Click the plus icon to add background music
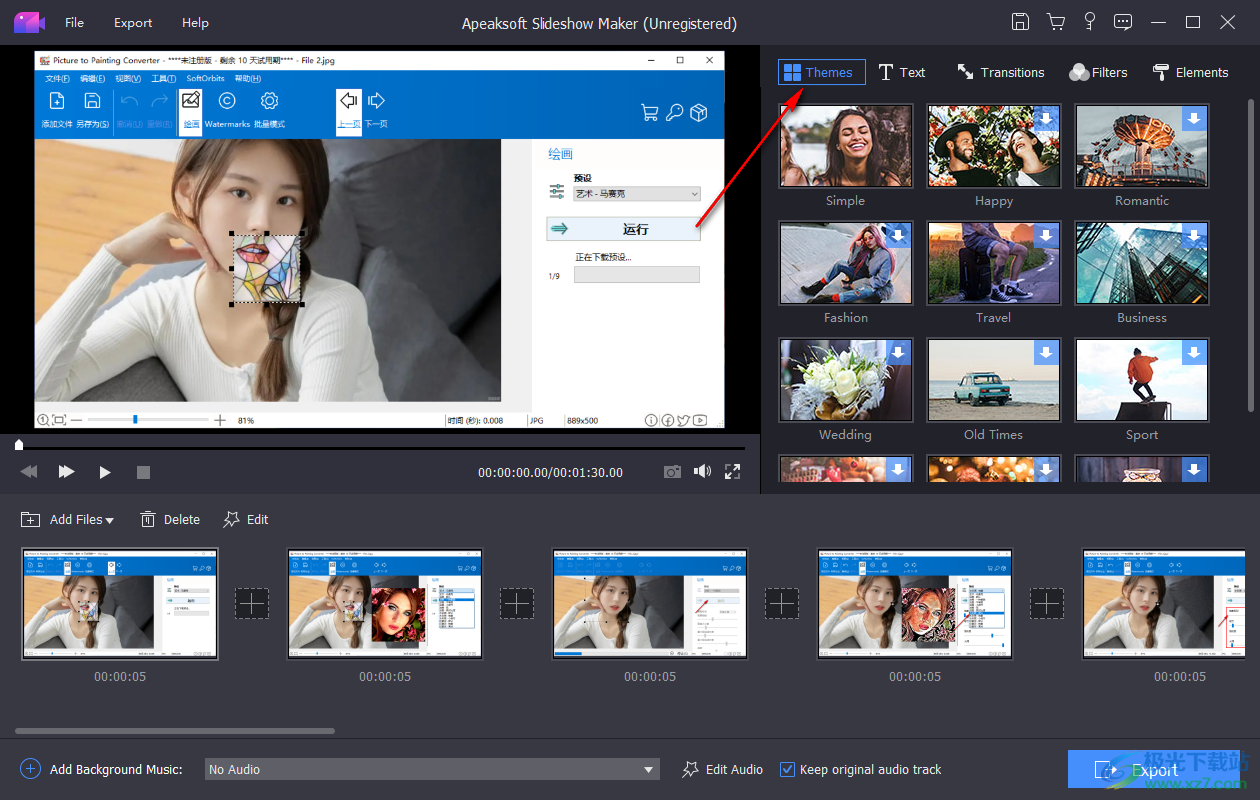This screenshot has height=800, width=1260. click(30, 769)
